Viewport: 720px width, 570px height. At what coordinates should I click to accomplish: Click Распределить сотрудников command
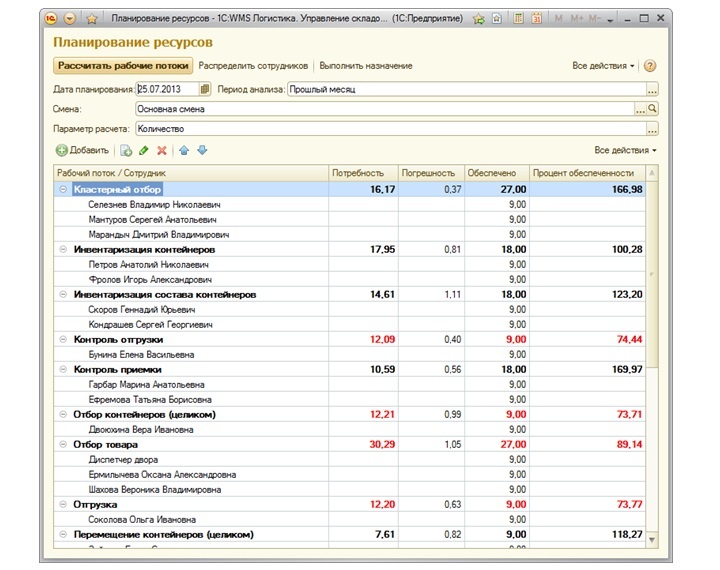point(253,66)
